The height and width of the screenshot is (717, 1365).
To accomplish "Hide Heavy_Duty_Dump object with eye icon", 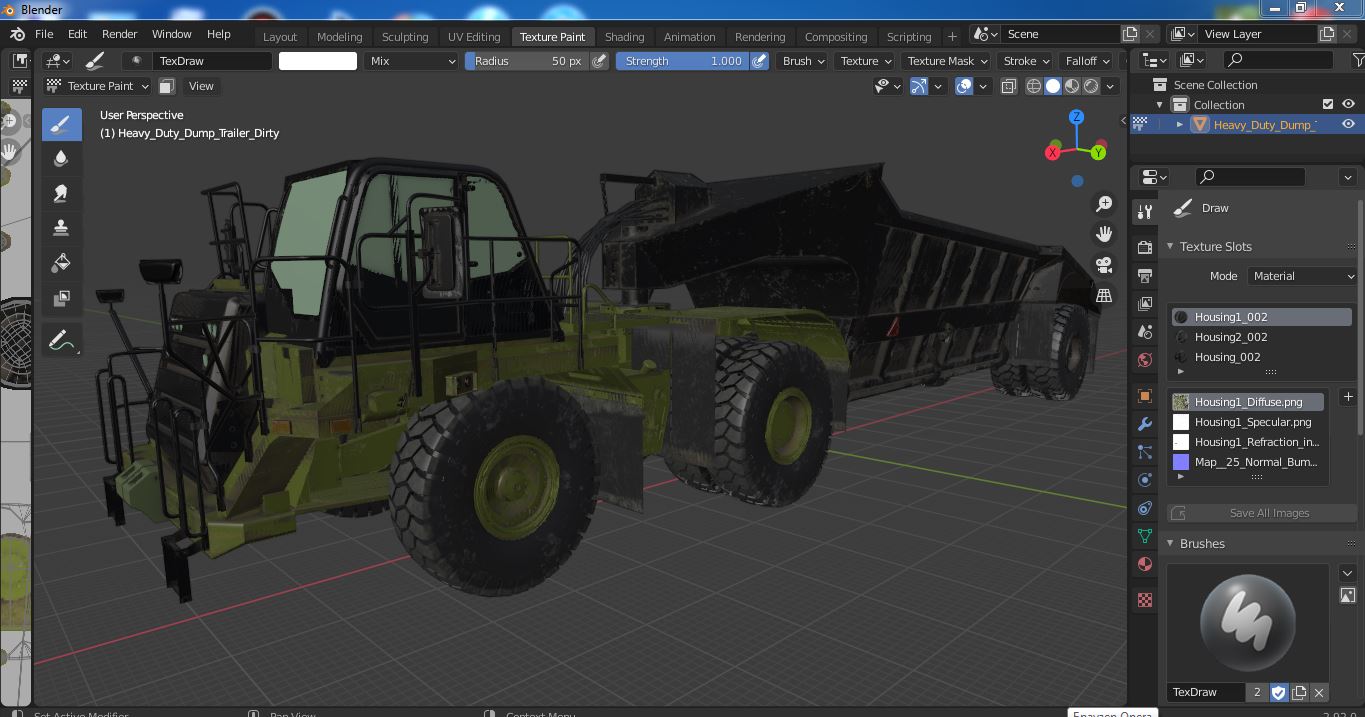I will [x=1348, y=124].
